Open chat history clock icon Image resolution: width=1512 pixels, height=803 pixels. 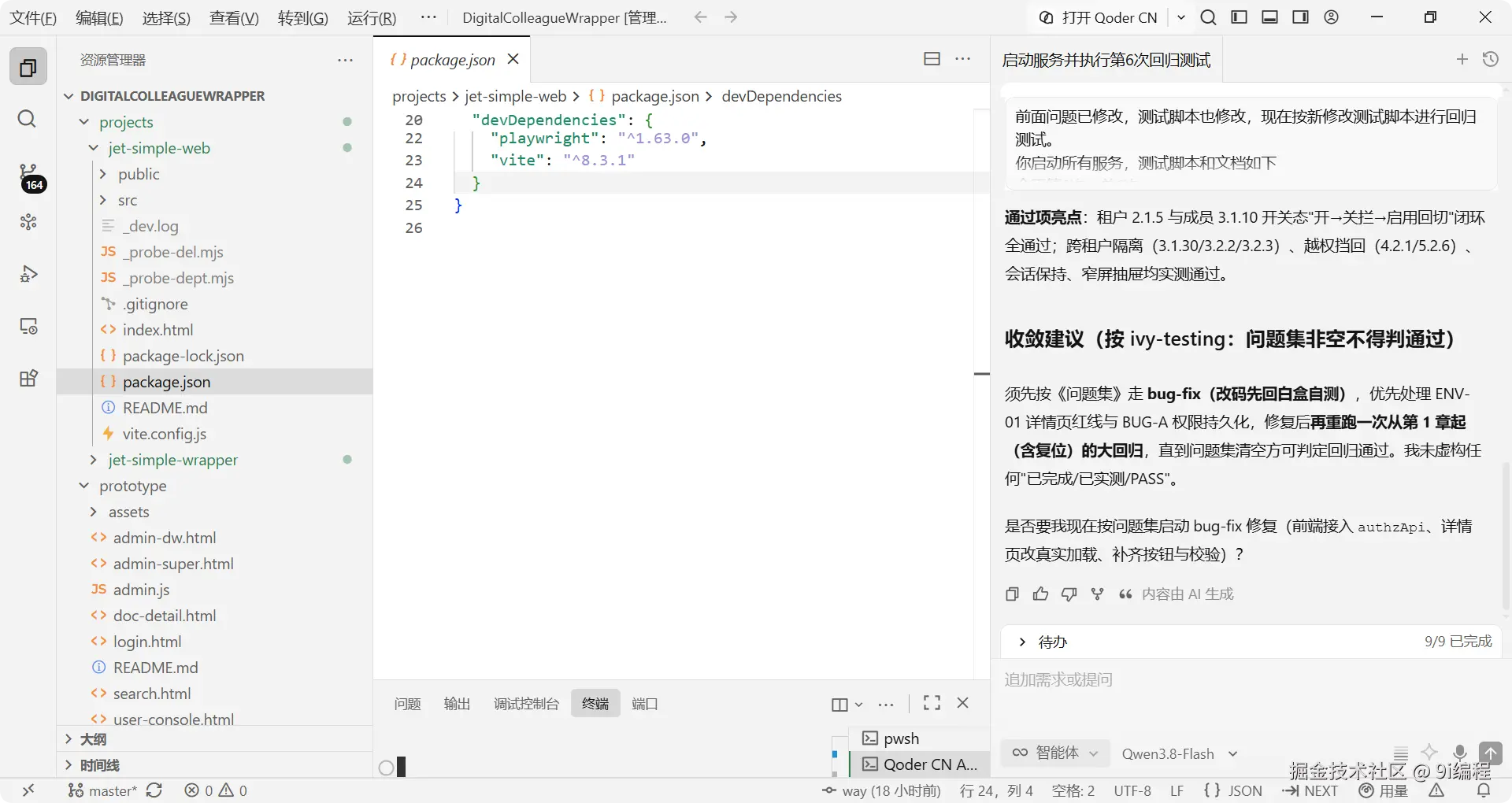1490,59
